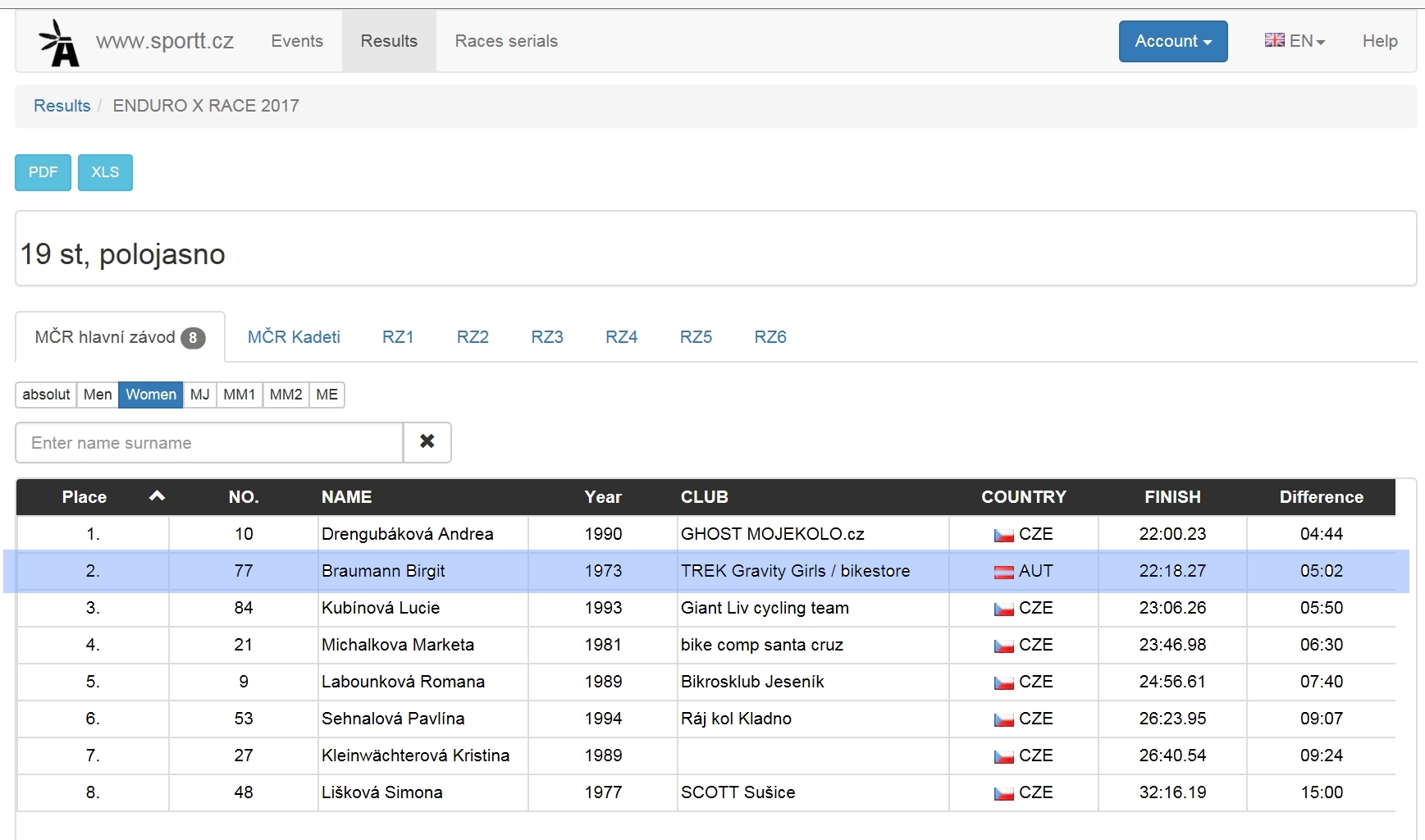Download results as PDF
The height and width of the screenshot is (840, 1425).
(43, 172)
